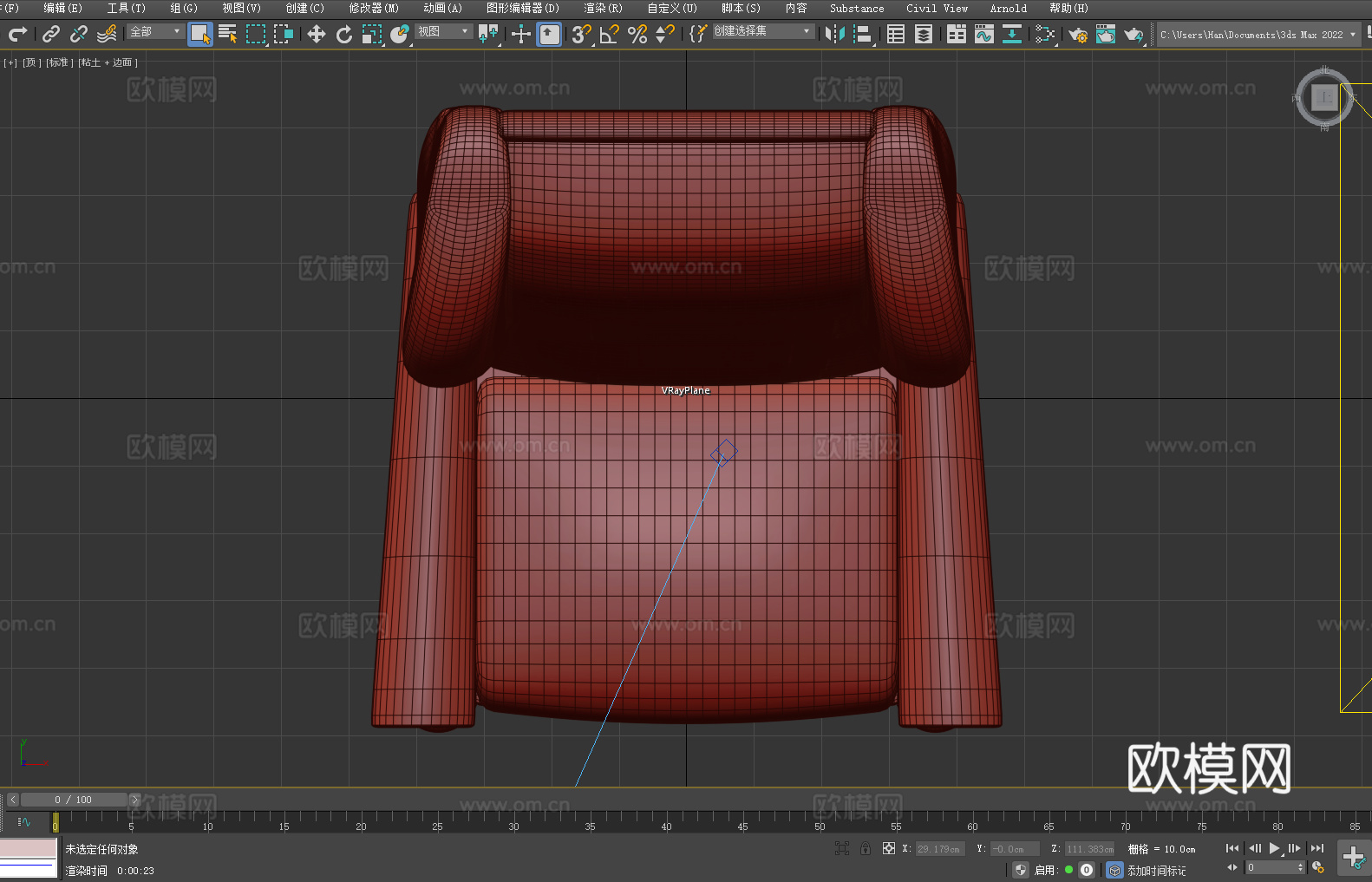1372x882 pixels.
Task: Click the 0 / 100 time slider handle
Action: [74, 800]
